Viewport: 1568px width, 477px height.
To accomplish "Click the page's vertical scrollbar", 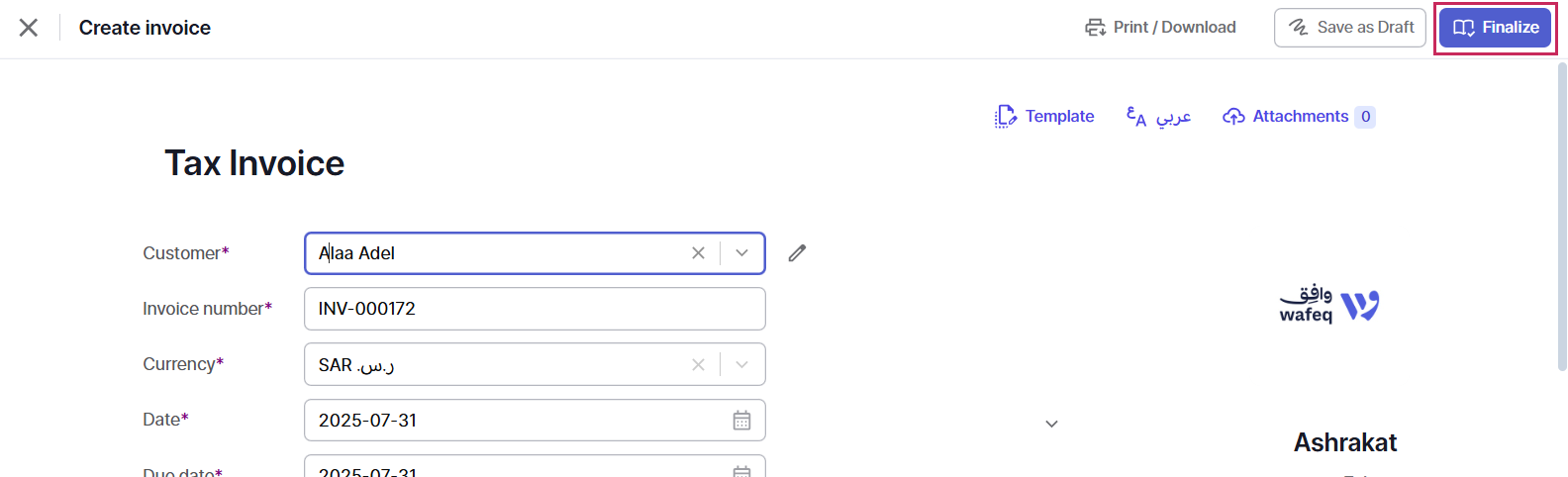I will 1561,216.
